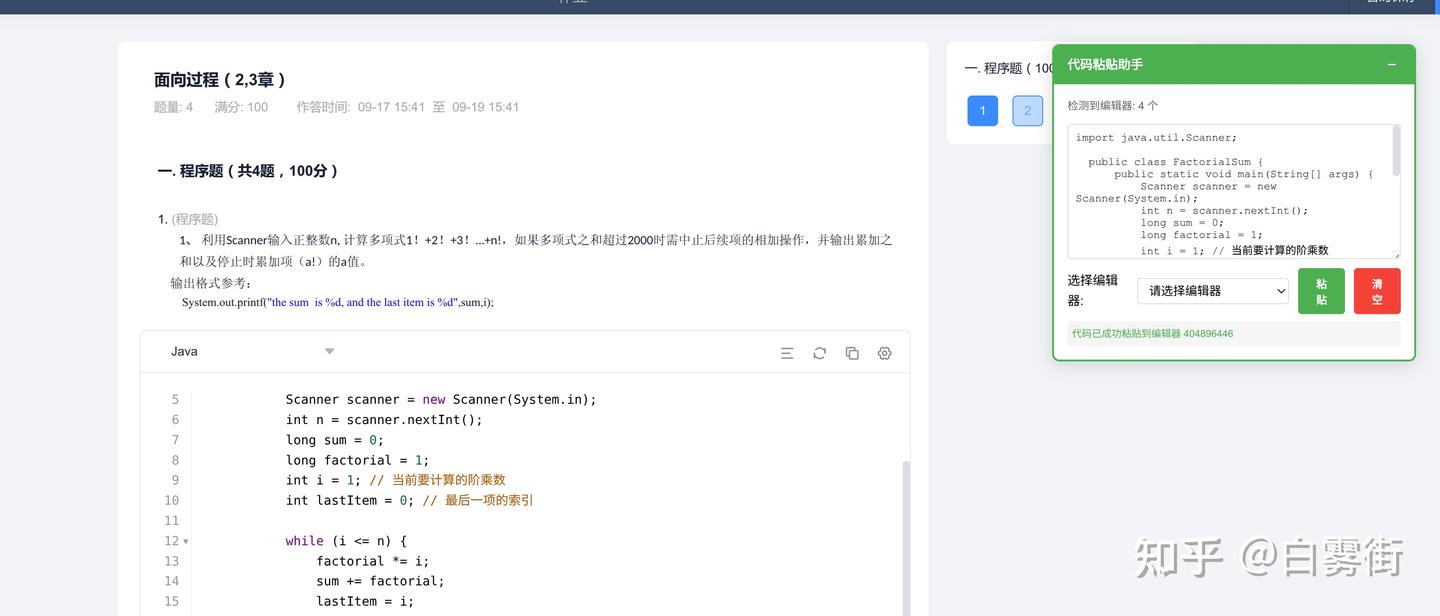Click the 粘贴 (Paste) button in helper panel
Image resolution: width=1440 pixels, height=616 pixels.
click(x=1321, y=290)
